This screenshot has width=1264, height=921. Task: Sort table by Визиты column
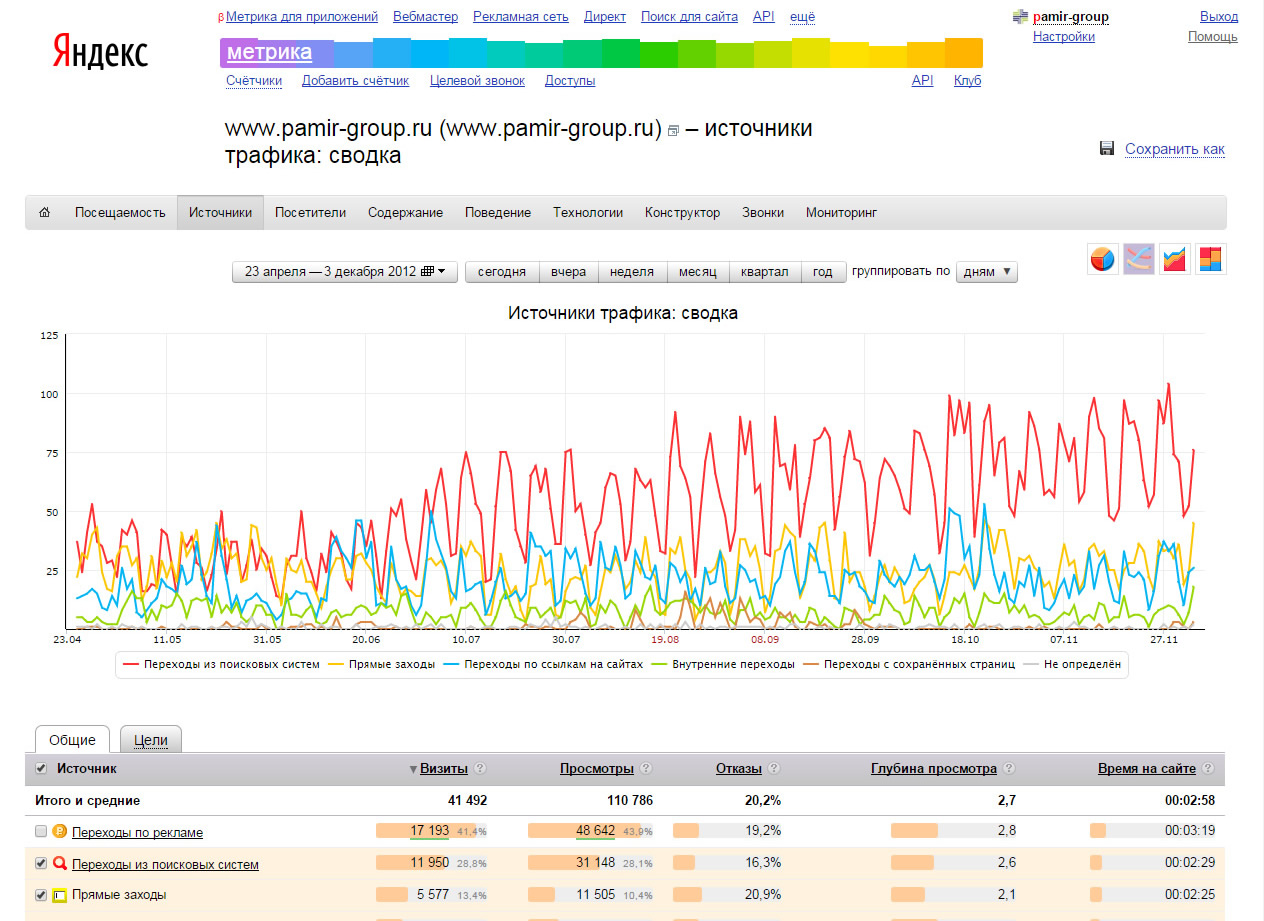443,769
